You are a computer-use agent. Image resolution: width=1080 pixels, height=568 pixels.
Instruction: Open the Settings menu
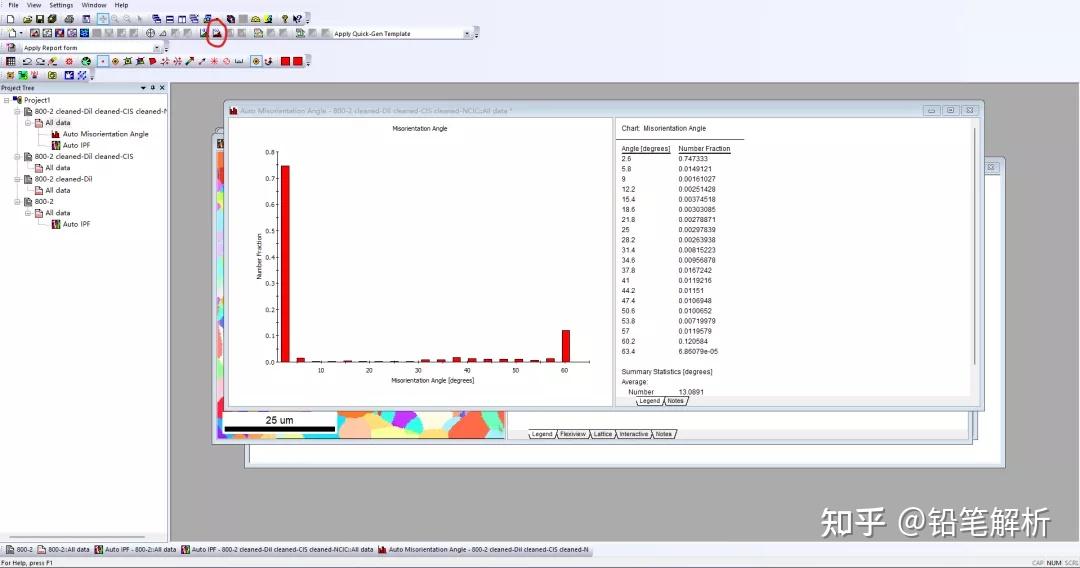point(61,5)
